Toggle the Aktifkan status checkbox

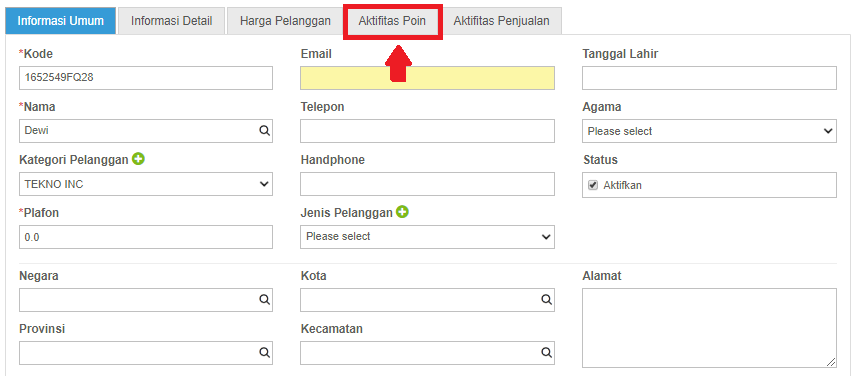tap(592, 185)
